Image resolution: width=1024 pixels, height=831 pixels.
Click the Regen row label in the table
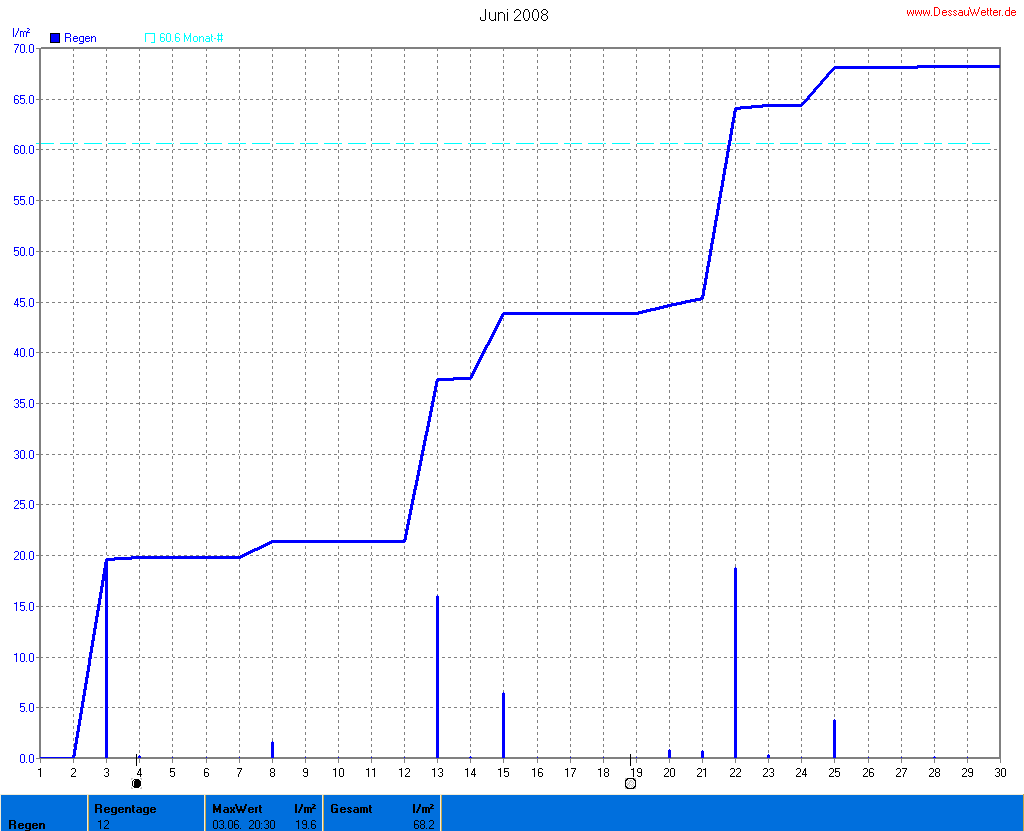[x=25, y=824]
